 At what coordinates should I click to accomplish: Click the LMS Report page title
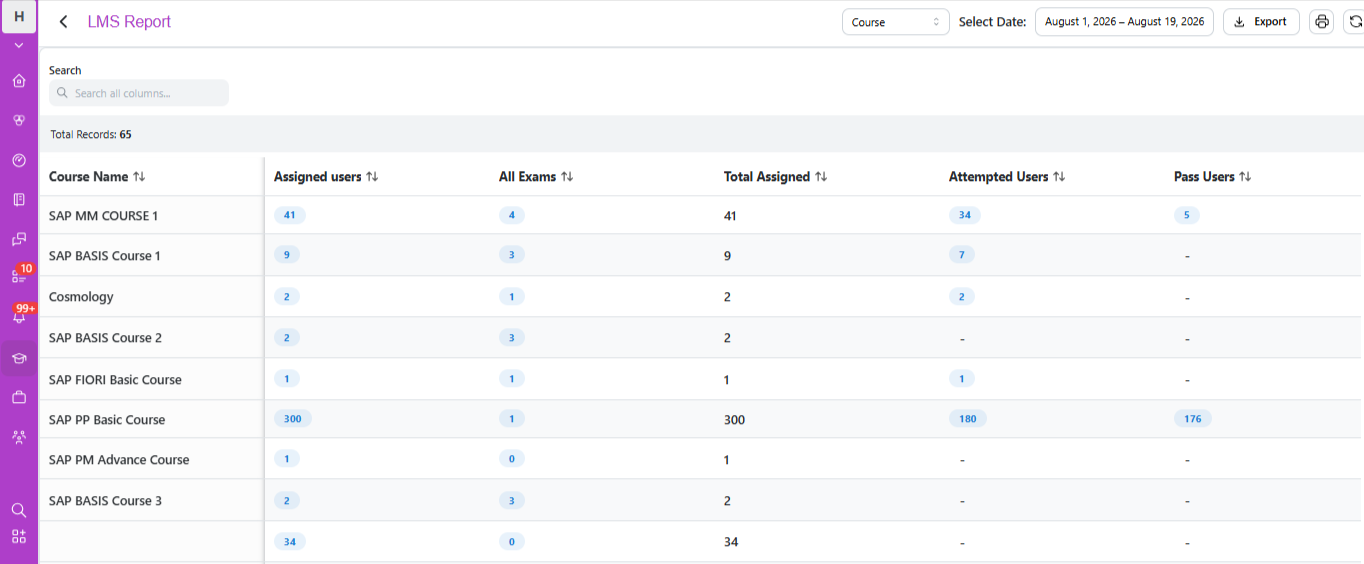click(x=129, y=22)
